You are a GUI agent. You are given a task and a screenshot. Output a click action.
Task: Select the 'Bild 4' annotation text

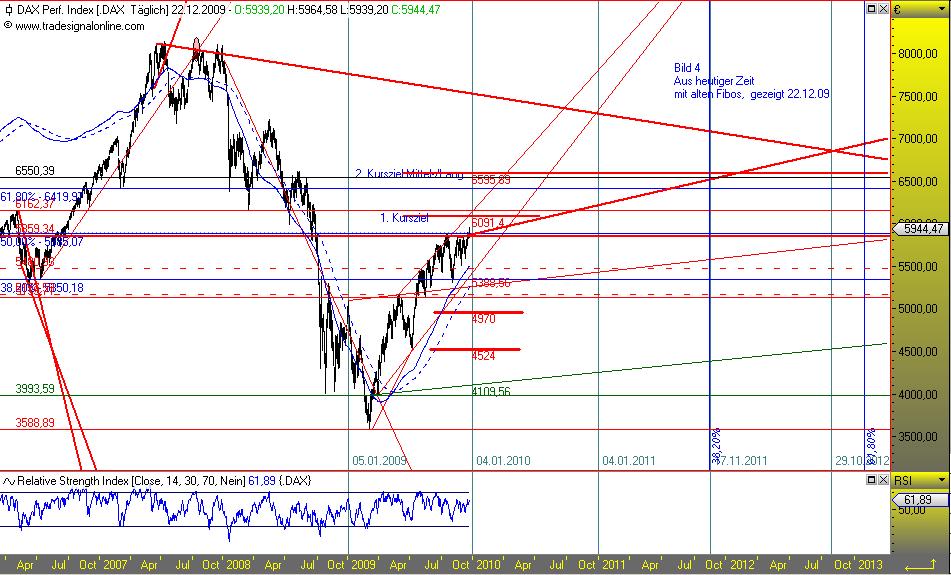coord(687,68)
